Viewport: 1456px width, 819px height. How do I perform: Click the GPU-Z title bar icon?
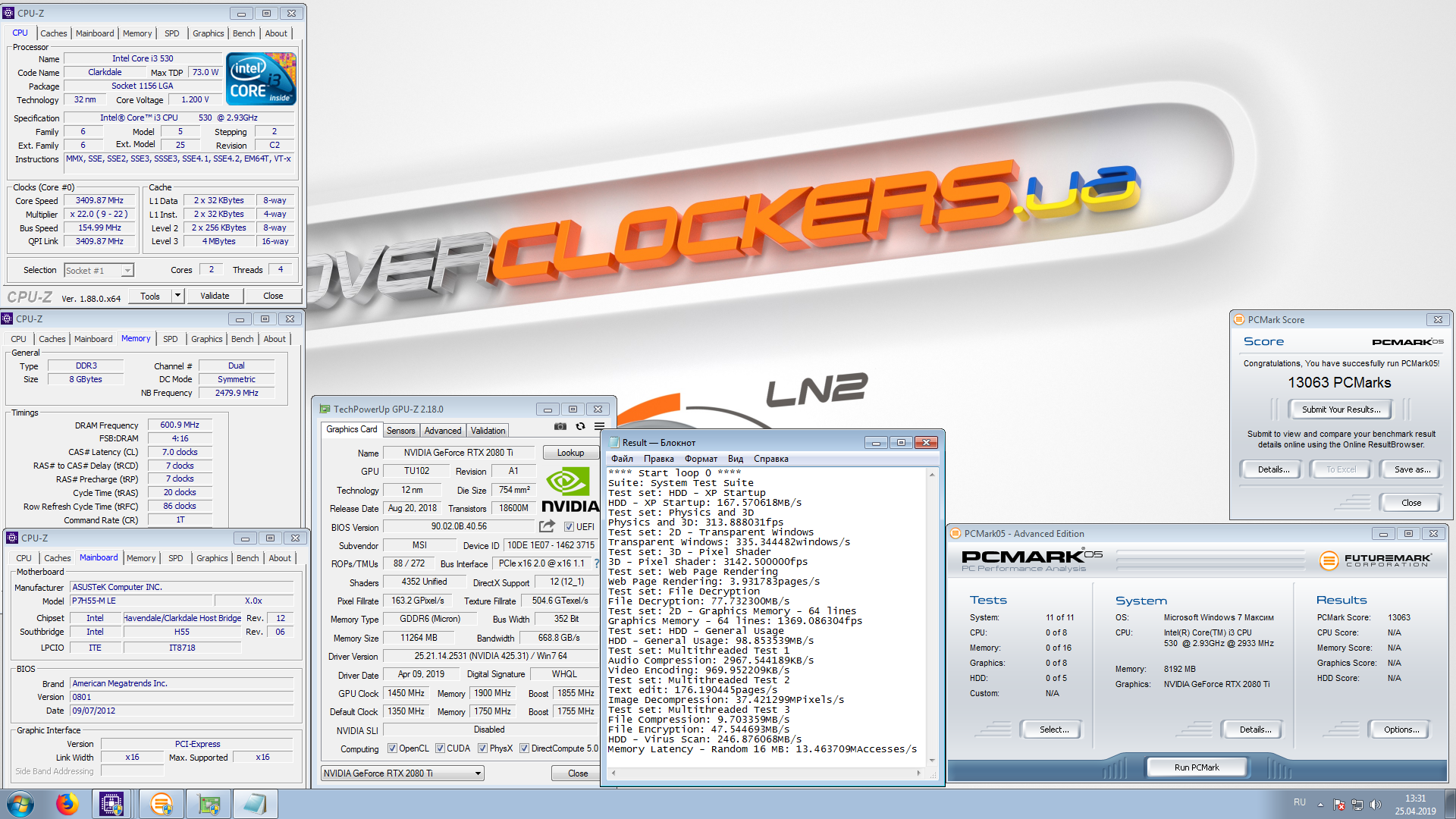pyautogui.click(x=325, y=409)
